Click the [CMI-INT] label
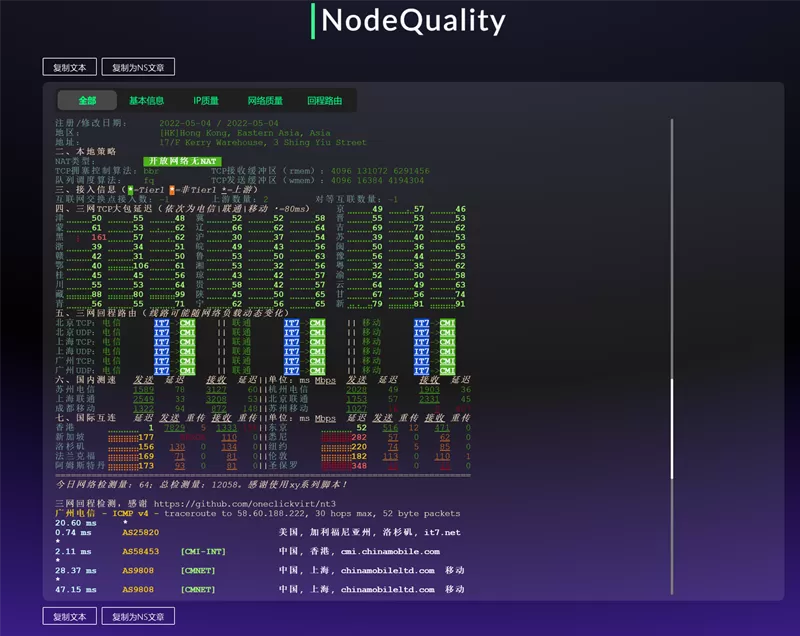800x636 pixels. [x=203, y=551]
